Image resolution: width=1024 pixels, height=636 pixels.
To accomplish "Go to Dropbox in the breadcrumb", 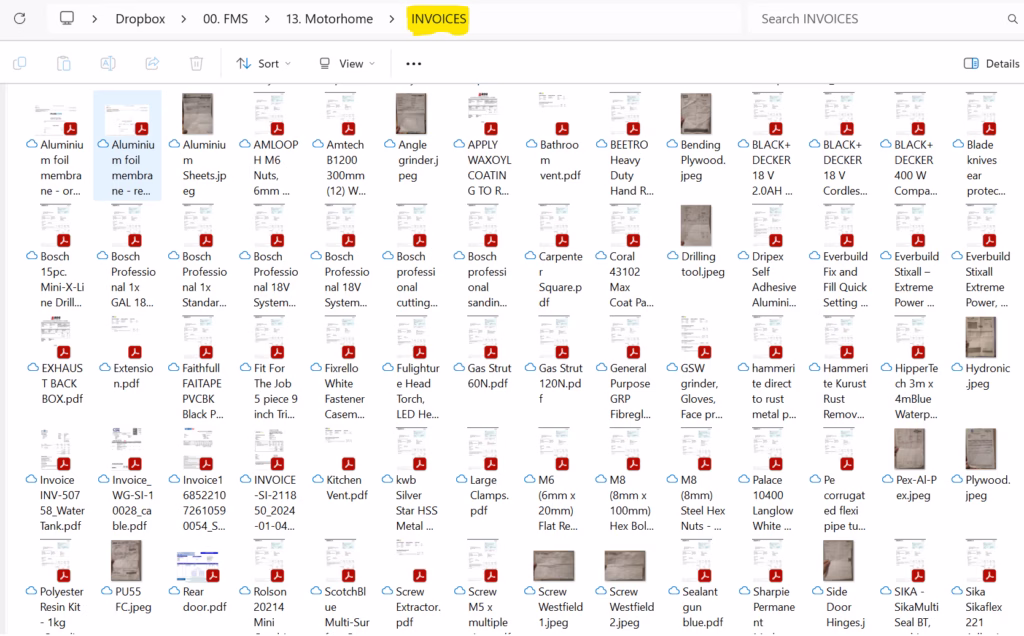I will point(140,19).
